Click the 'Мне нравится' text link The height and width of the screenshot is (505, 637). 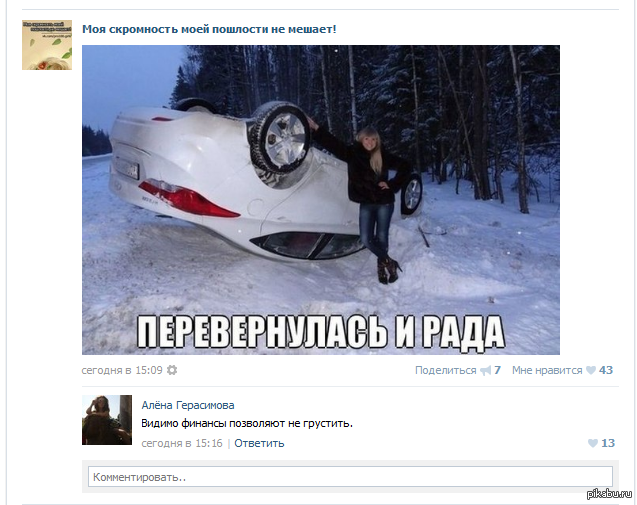click(x=547, y=370)
